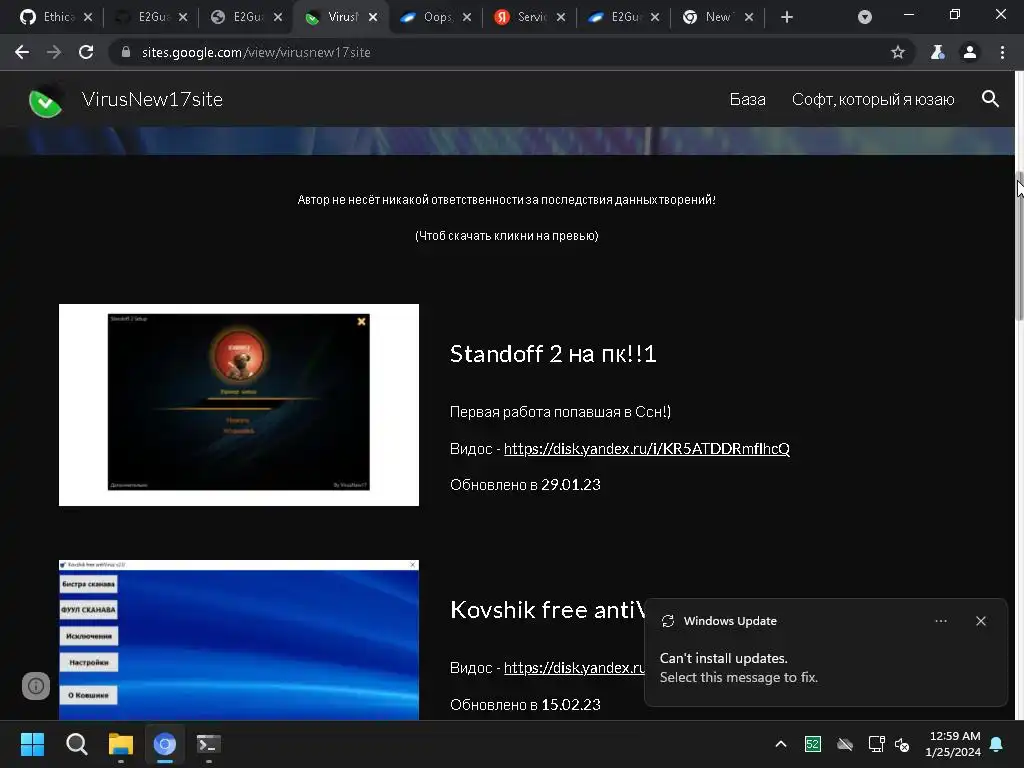The image size is (1024, 768).
Task: Bookmark this page with the star icon
Action: [898, 52]
